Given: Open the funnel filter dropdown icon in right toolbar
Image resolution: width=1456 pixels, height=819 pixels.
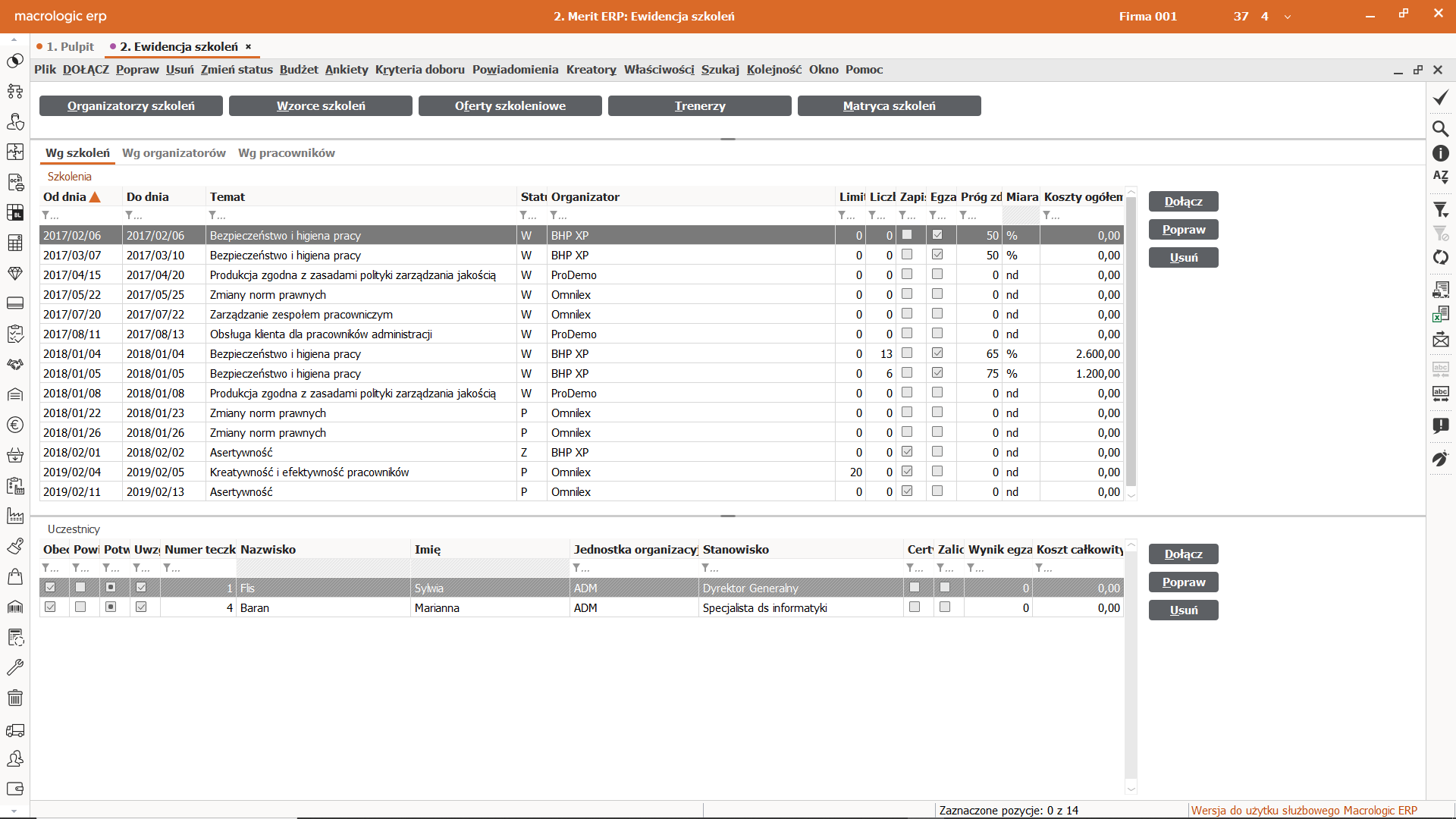Looking at the screenshot, I should (1440, 210).
